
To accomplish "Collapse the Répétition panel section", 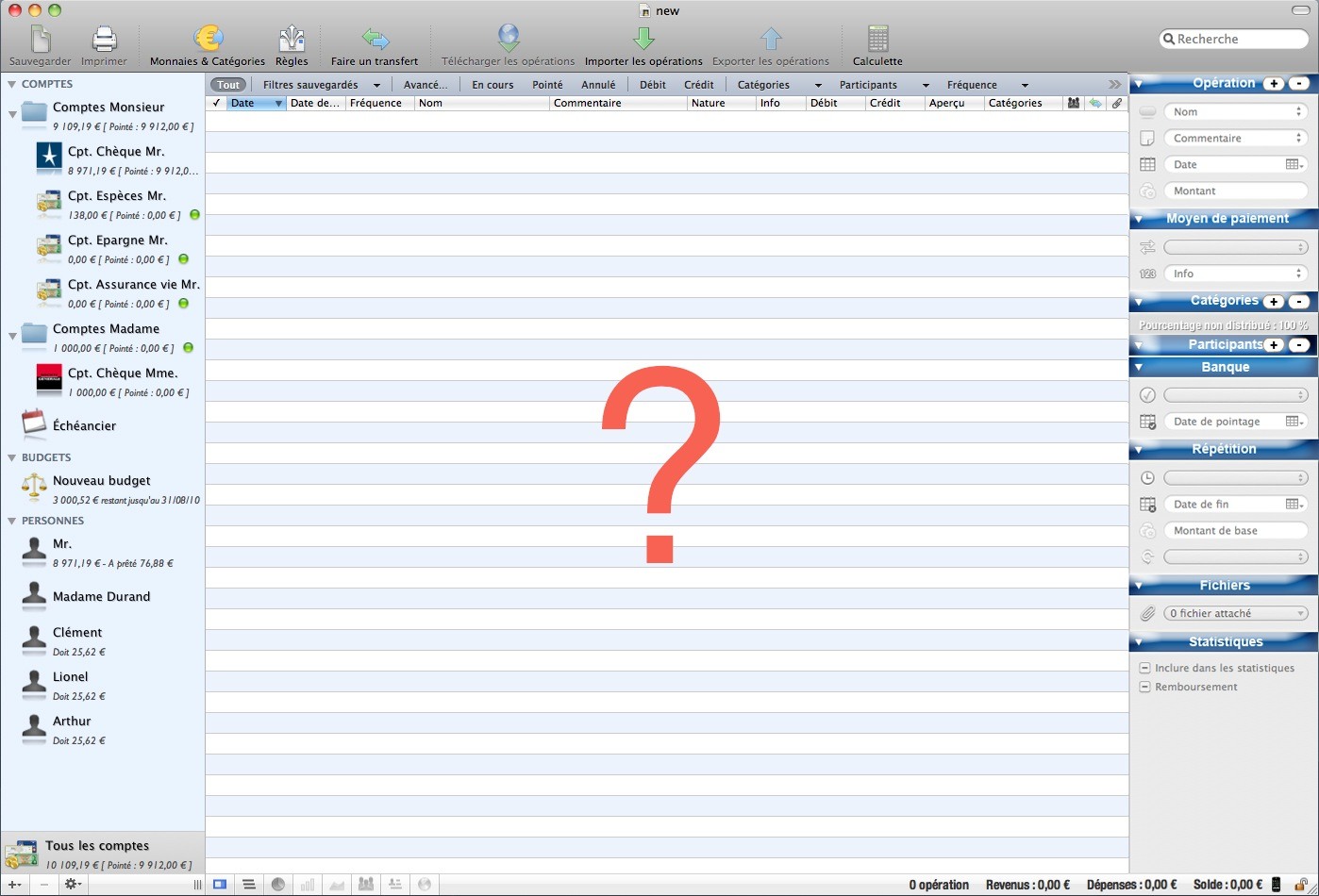I will point(1139,450).
